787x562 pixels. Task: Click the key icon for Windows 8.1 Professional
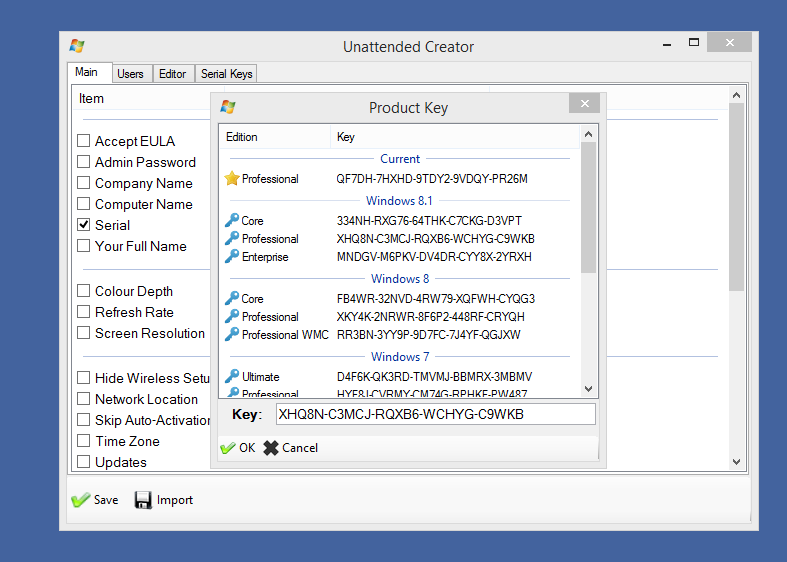[x=231, y=238]
